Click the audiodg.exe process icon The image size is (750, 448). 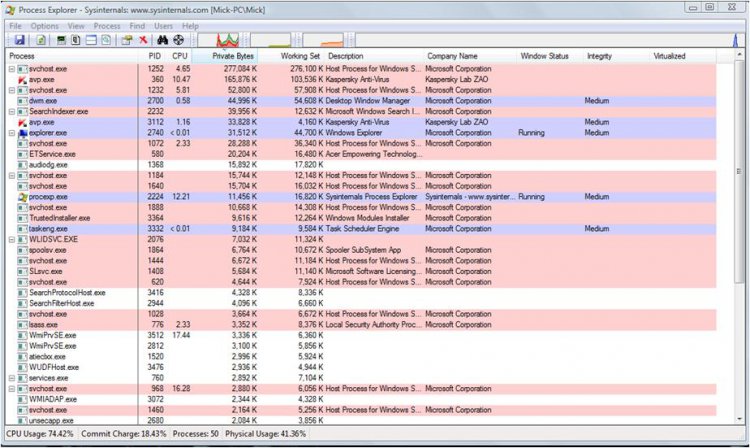coord(22,165)
